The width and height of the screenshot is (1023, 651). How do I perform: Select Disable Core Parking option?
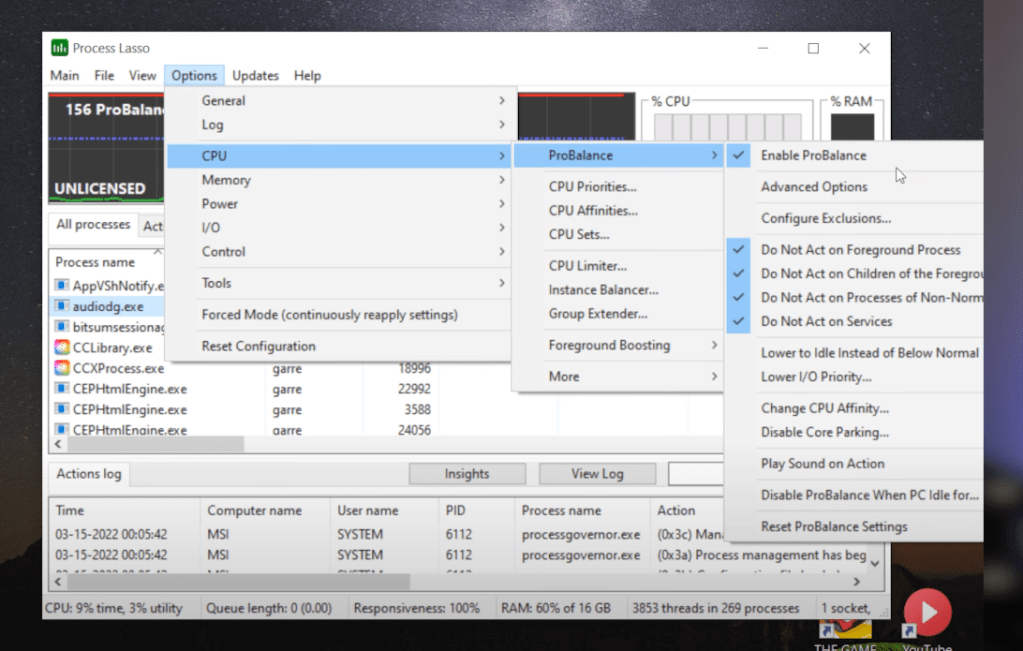coord(854,432)
